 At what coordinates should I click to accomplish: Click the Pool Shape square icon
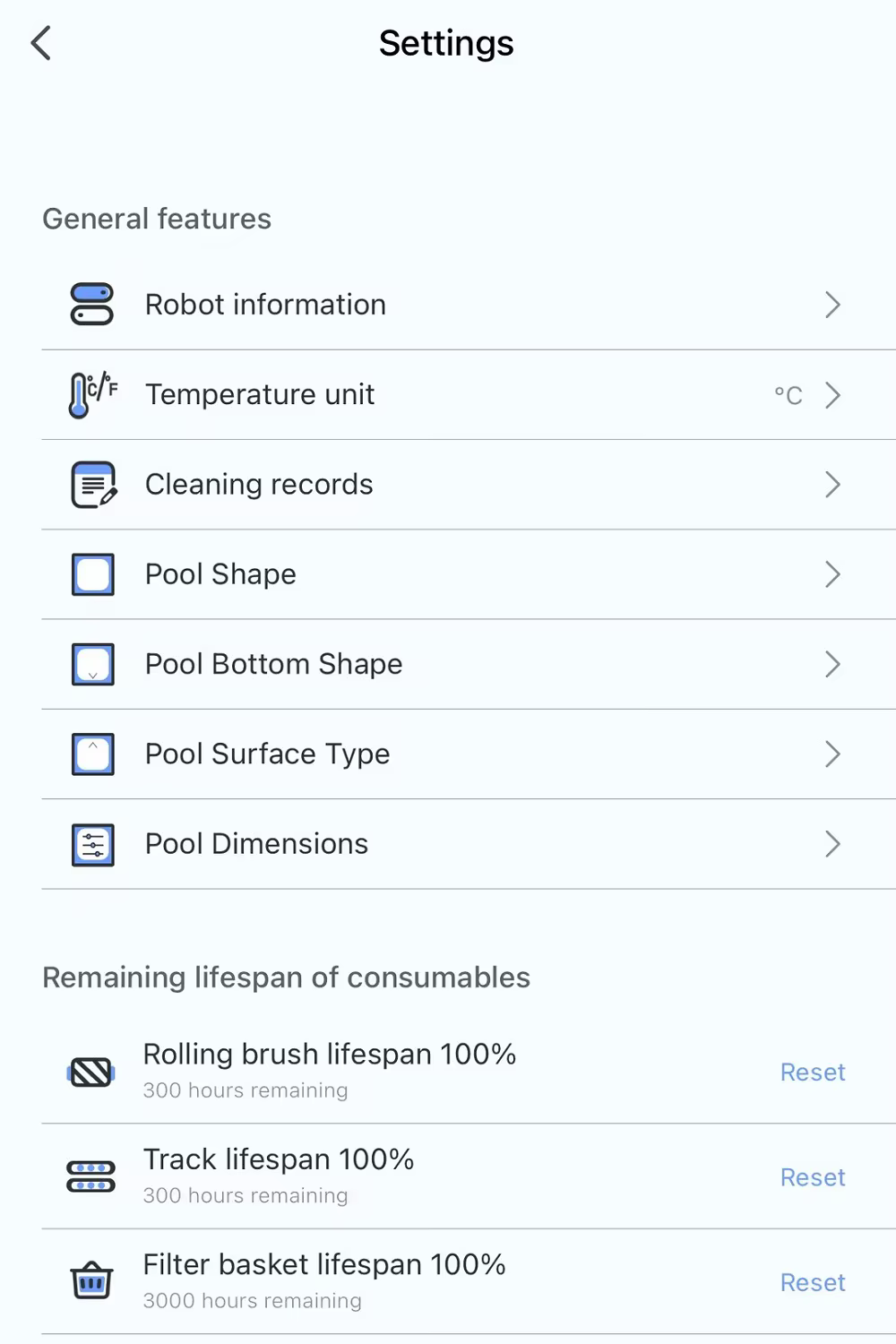click(x=93, y=574)
